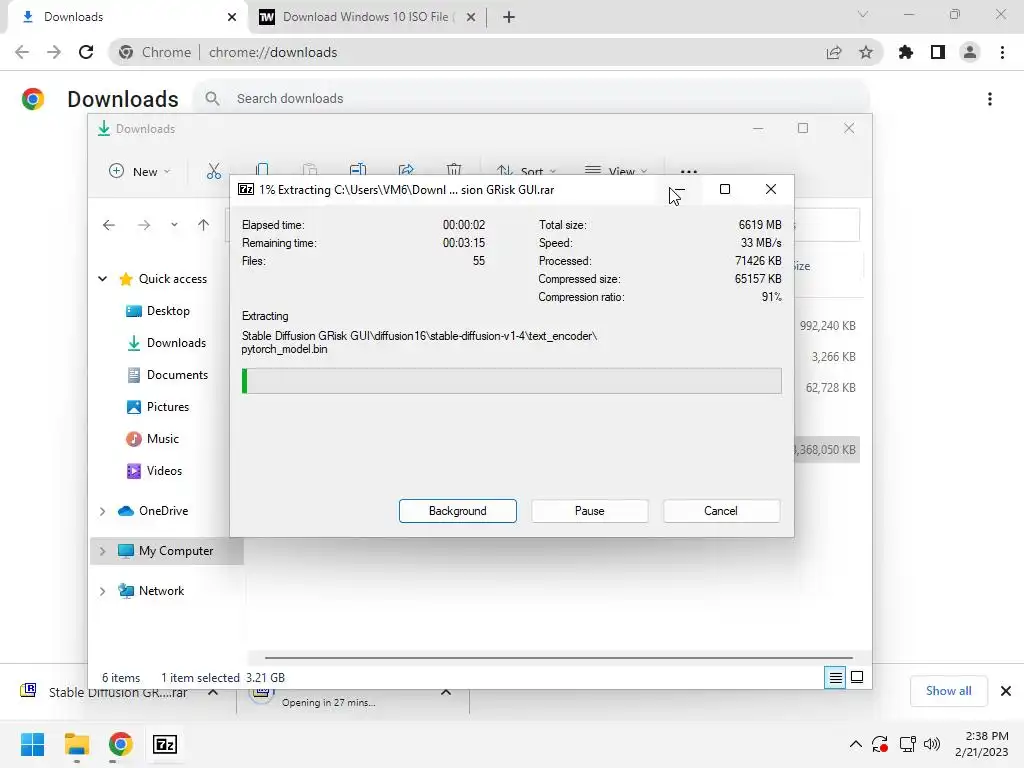This screenshot has width=1024, height=768.
Task: Go back in Chrome browser
Action: 22,52
